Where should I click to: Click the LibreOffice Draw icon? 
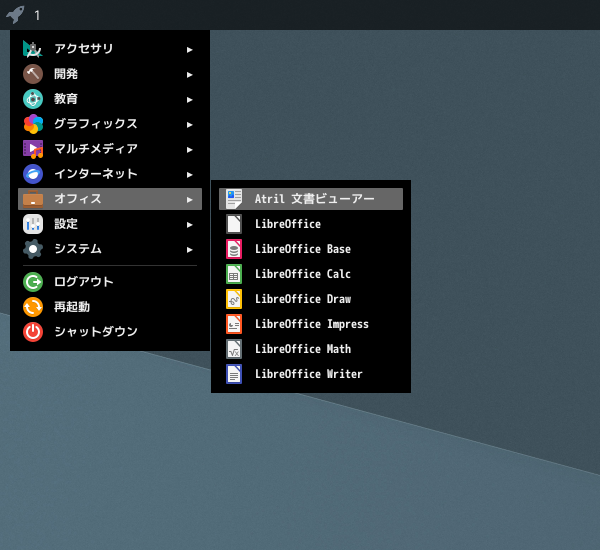point(234,299)
